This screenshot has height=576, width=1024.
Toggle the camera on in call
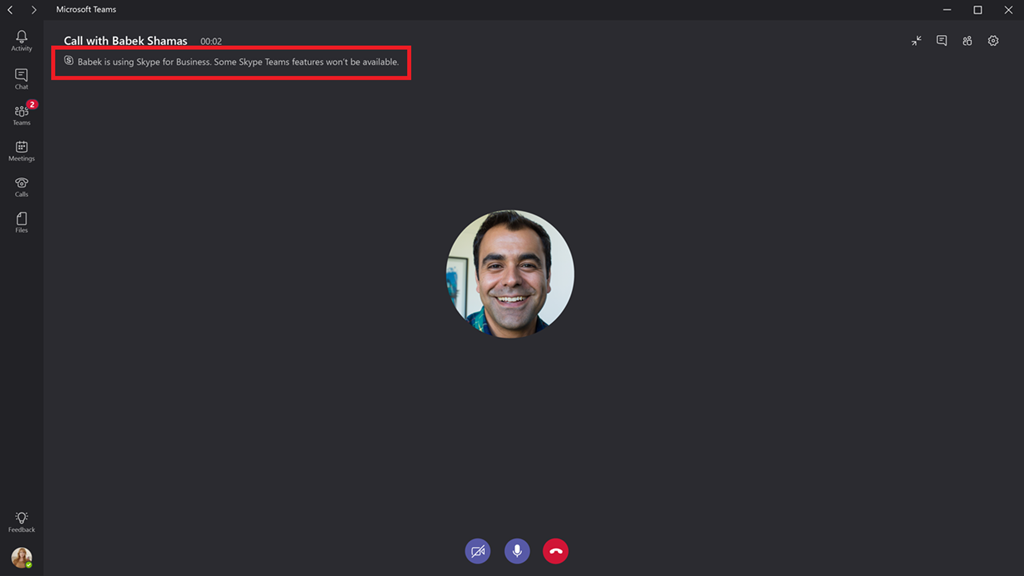[x=477, y=551]
